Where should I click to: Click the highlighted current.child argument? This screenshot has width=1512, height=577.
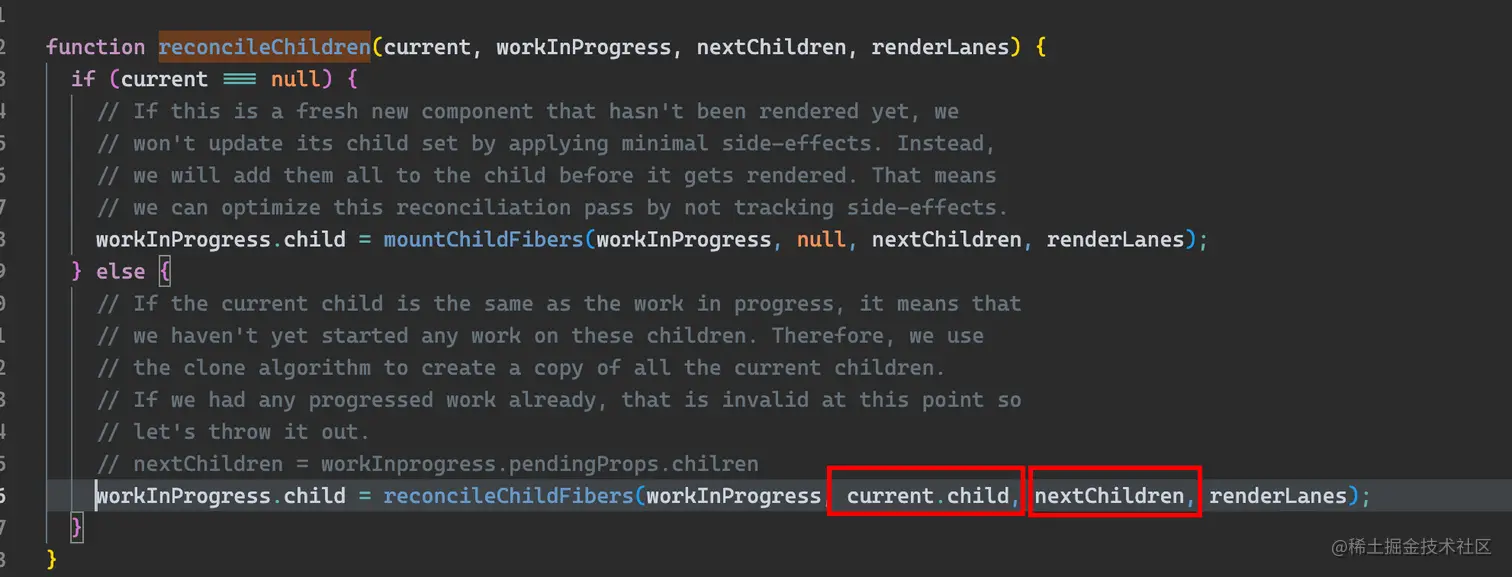(928, 496)
